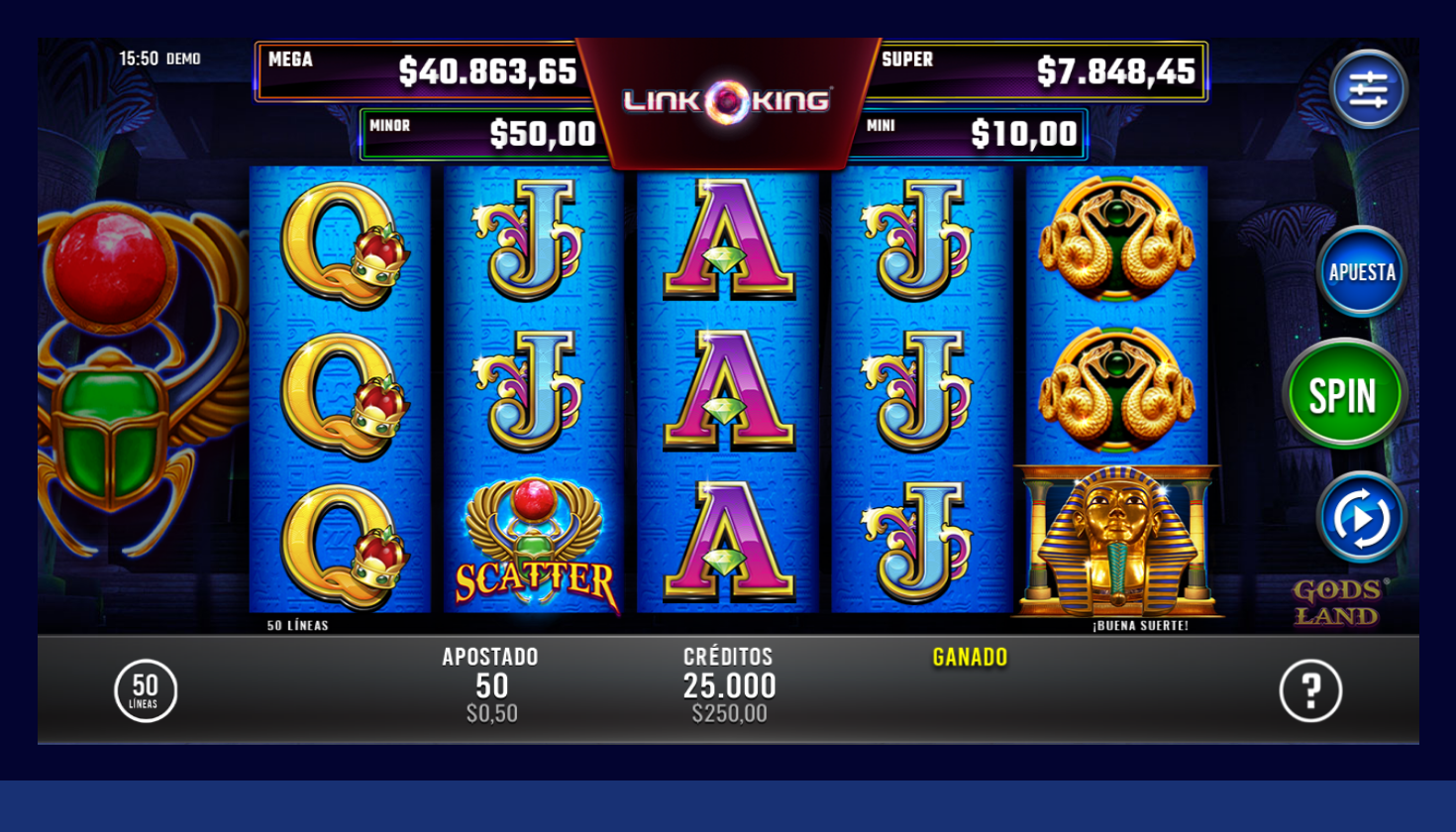Click the 50 Líneas circle icon
Image resolution: width=1456 pixels, height=832 pixels.
tap(146, 690)
